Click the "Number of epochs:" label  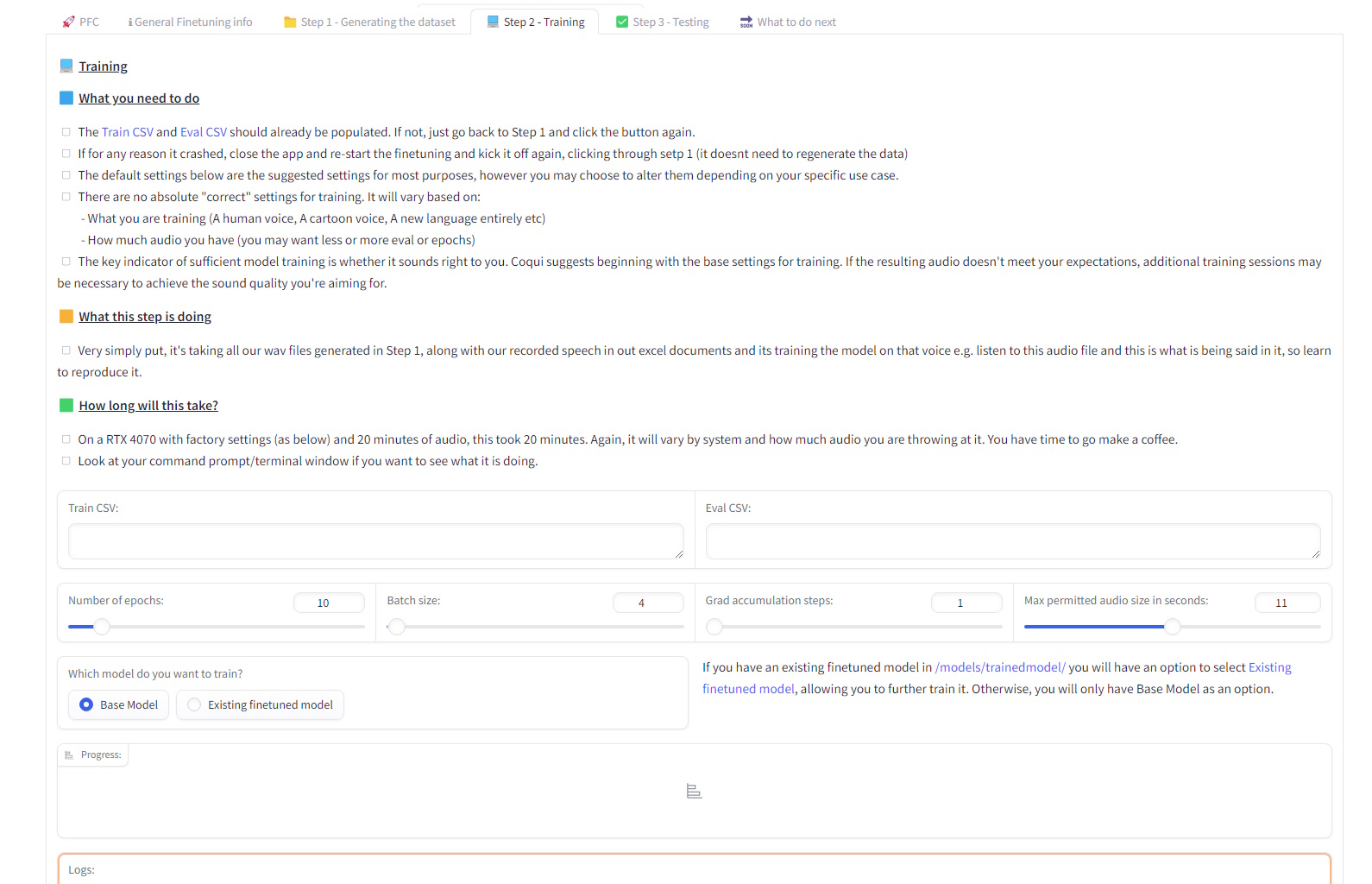coord(116,601)
